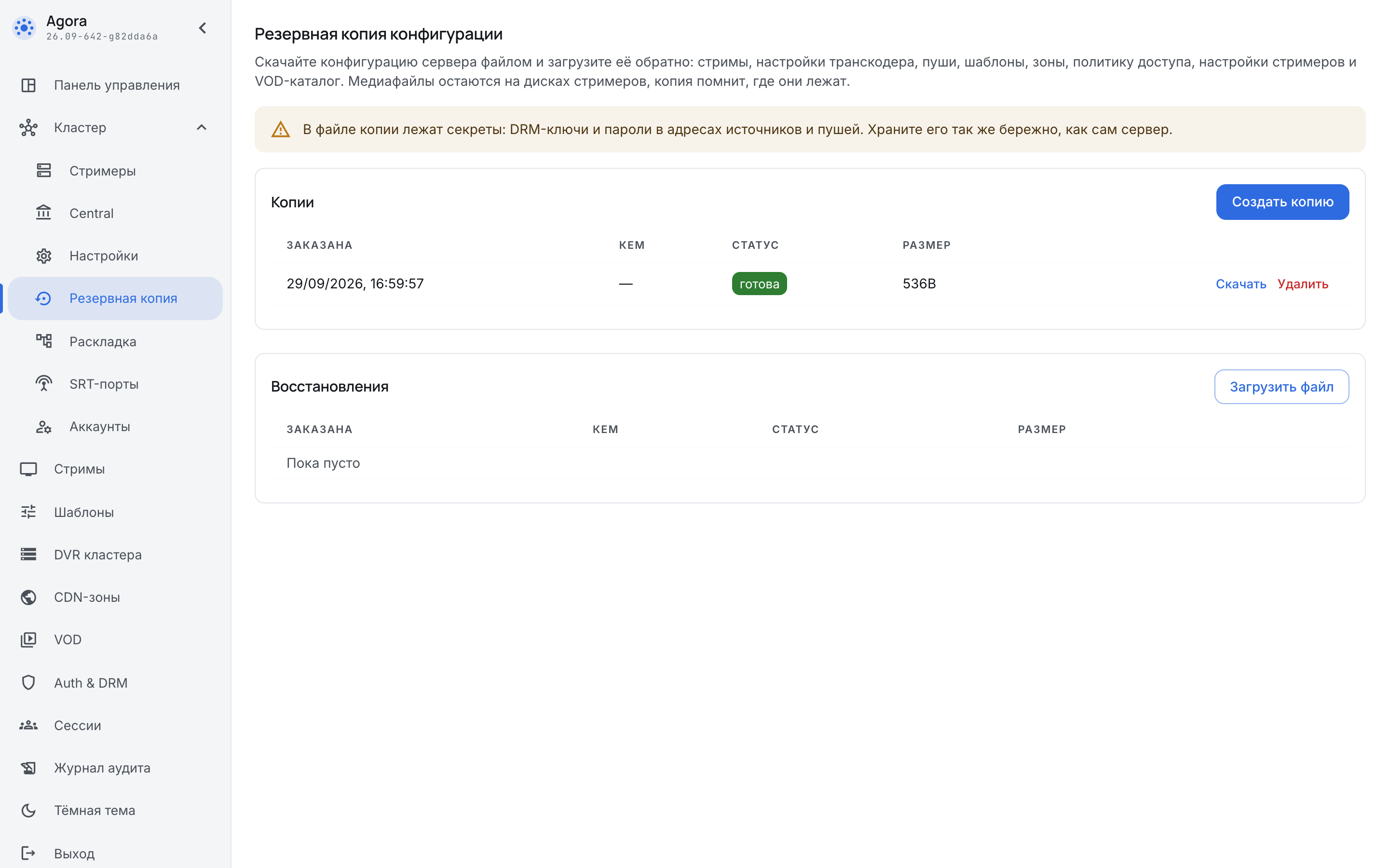Click the Agora logo icon
Image resolution: width=1389 pixels, height=868 pixels.
point(24,27)
